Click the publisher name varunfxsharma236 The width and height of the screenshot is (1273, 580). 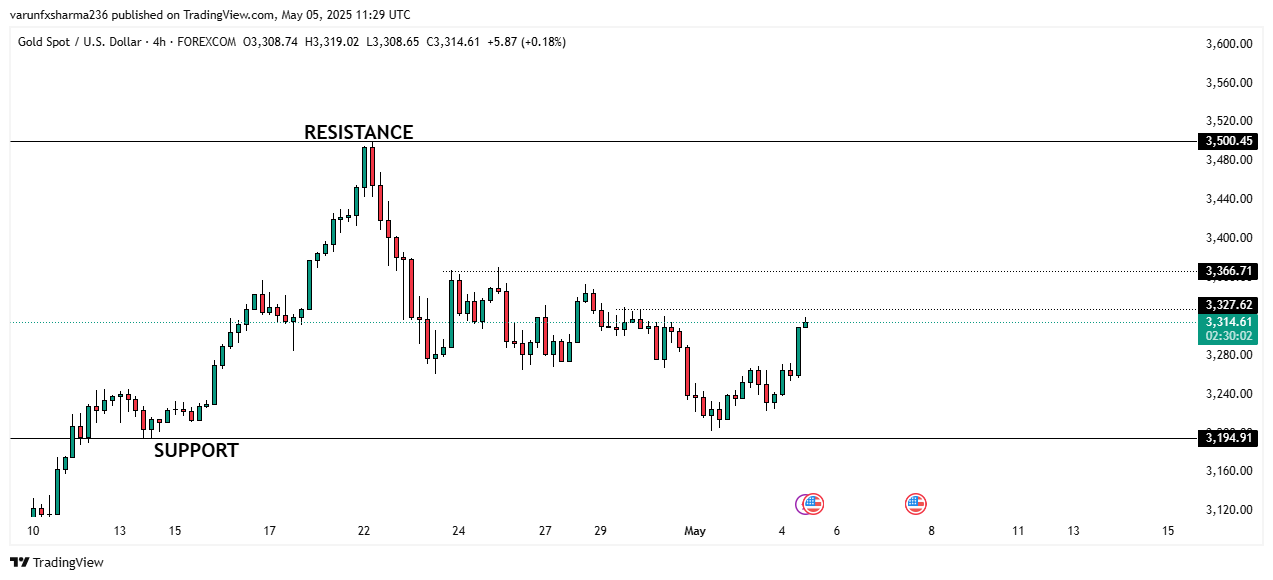tap(57, 15)
